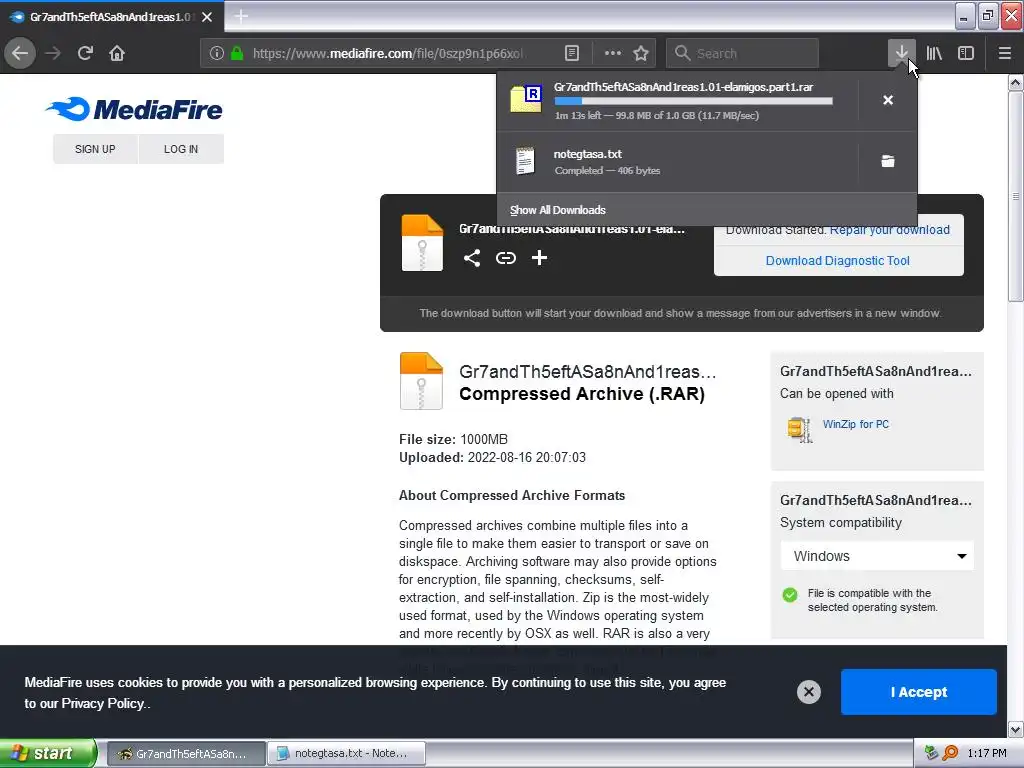Screen dimensions: 1024x768
Task: Click Compressed Archive (.RAR) heading
Action: (x=582, y=394)
